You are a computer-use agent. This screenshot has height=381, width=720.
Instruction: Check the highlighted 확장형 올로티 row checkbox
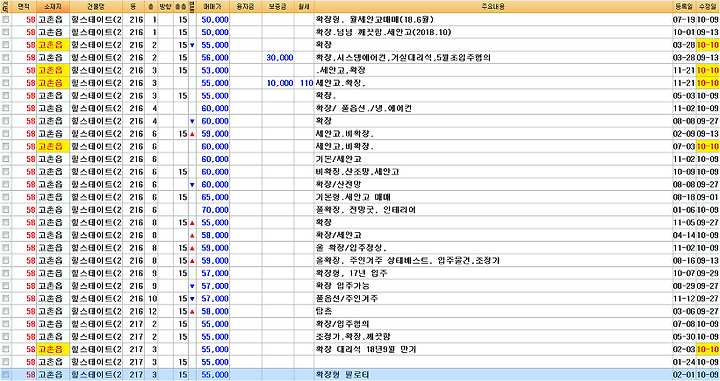point(6,375)
